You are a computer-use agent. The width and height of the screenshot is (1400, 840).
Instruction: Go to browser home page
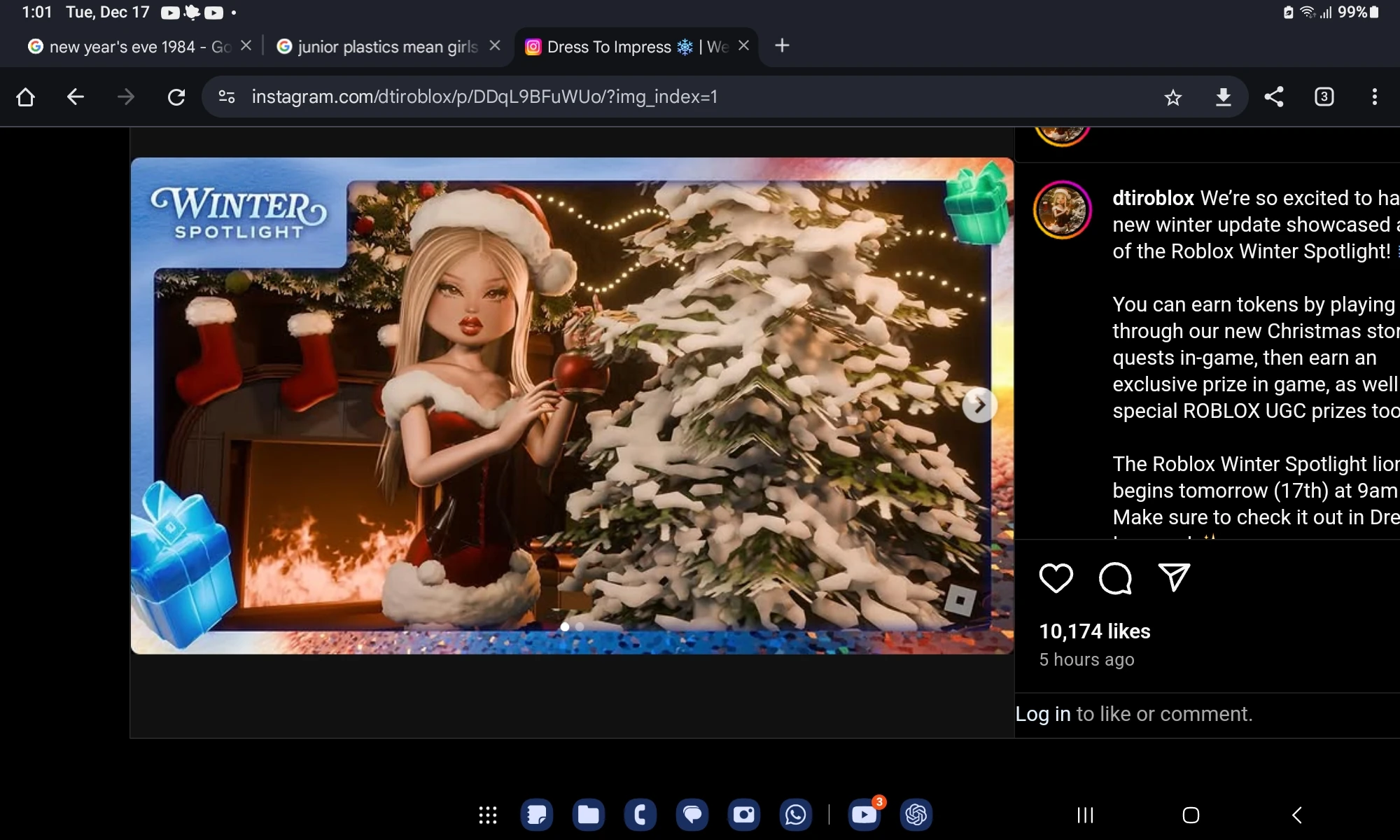(x=26, y=97)
